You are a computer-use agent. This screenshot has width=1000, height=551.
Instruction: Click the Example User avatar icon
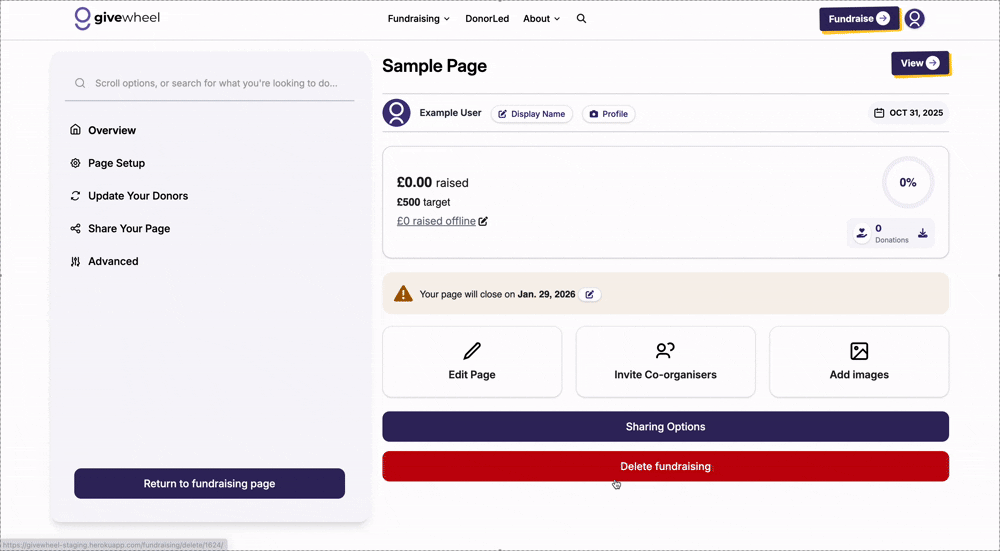(x=397, y=113)
